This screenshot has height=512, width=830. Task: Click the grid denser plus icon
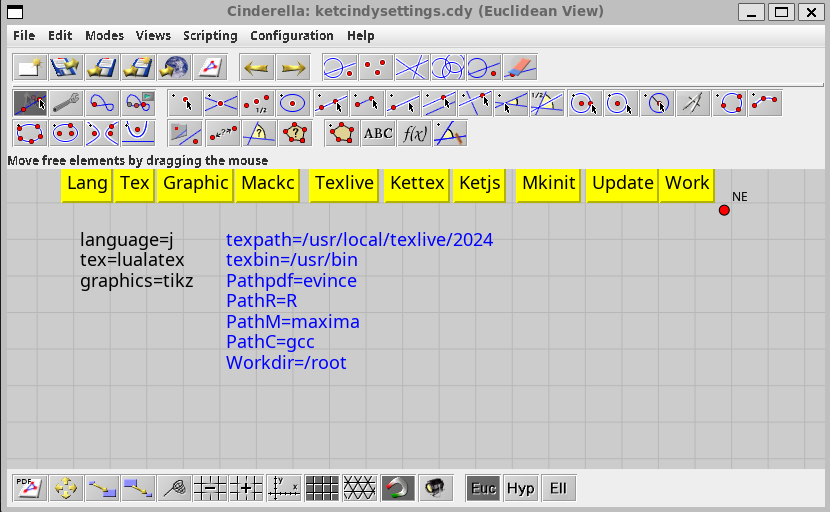246,488
